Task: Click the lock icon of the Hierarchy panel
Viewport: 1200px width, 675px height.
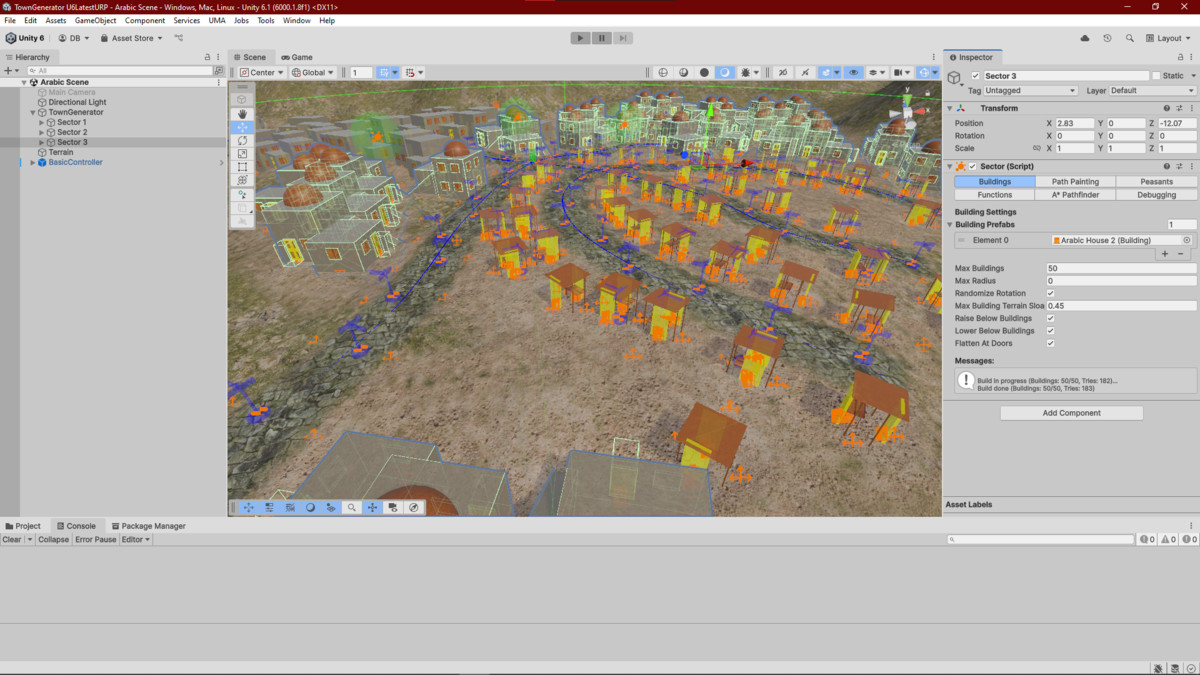Action: click(x=207, y=57)
